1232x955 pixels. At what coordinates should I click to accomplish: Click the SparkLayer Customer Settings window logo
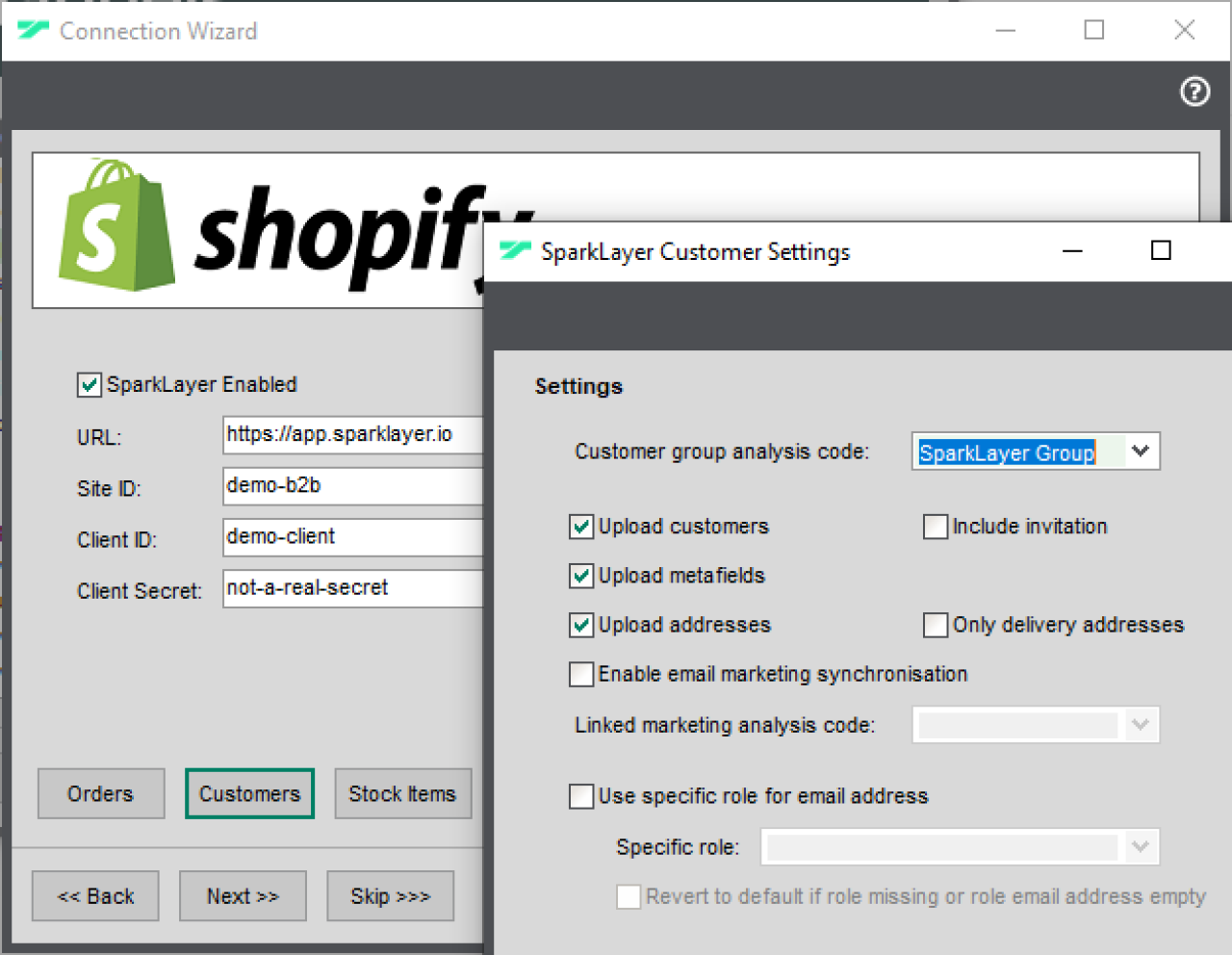coord(515,251)
